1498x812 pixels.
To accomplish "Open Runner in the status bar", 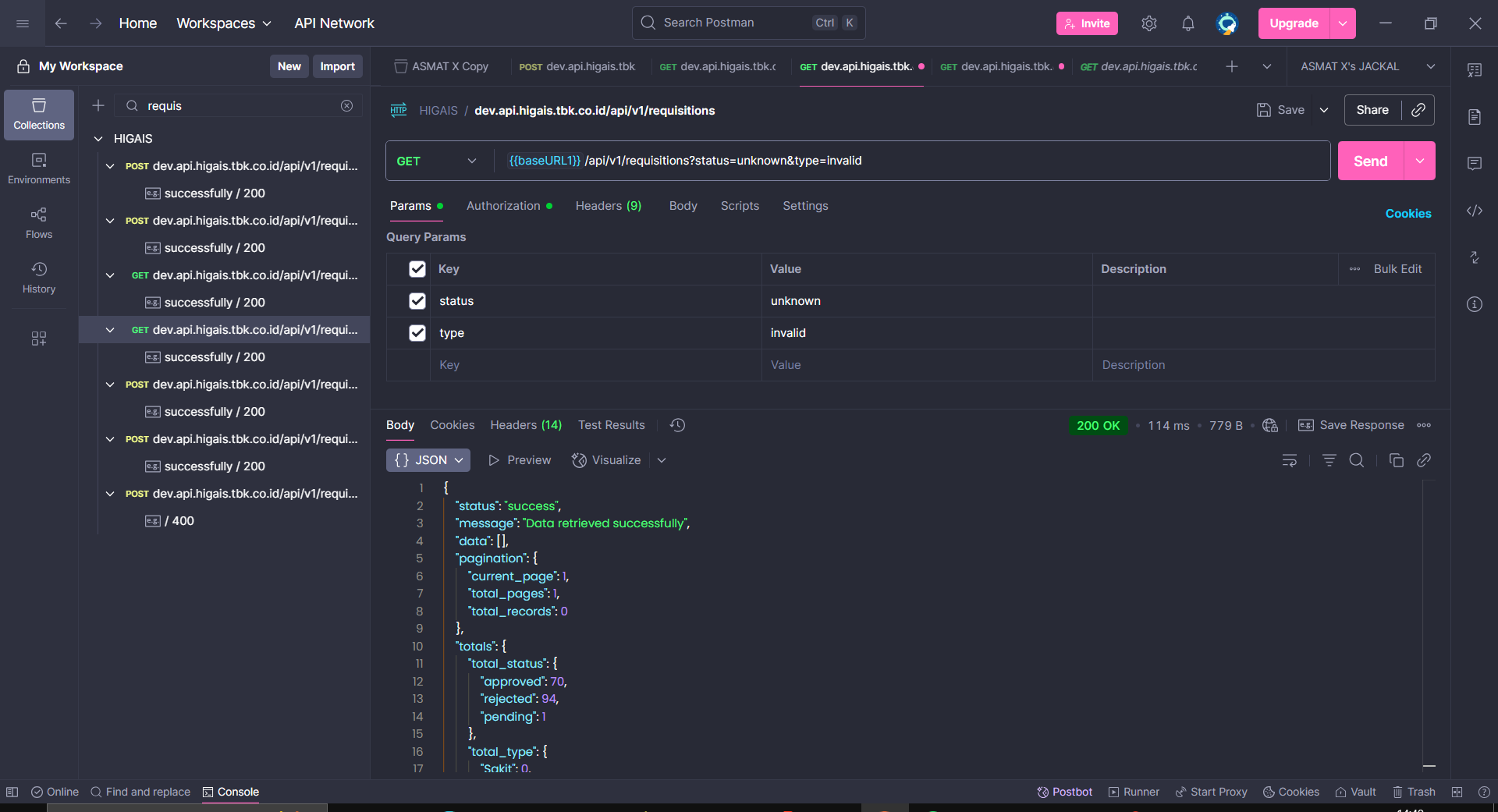I will click(x=1134, y=792).
